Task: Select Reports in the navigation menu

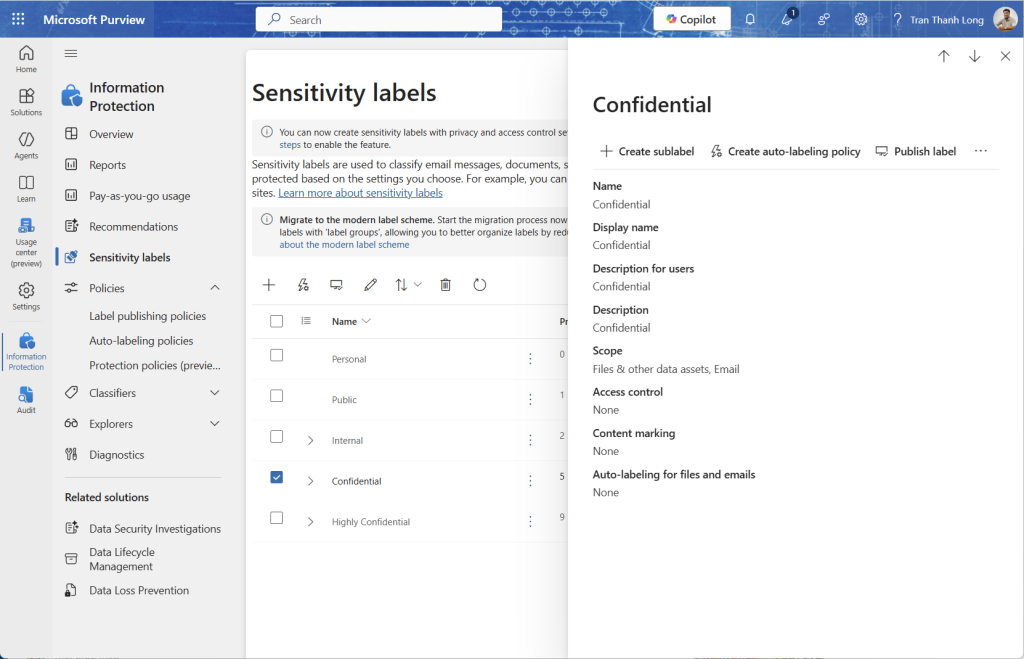Action: click(x=107, y=165)
